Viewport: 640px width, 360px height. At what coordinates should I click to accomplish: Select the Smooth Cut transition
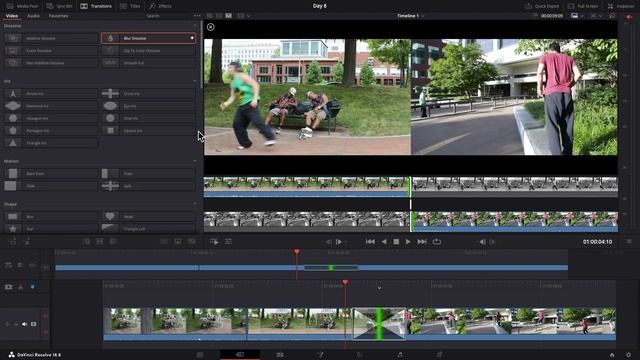(x=148, y=63)
